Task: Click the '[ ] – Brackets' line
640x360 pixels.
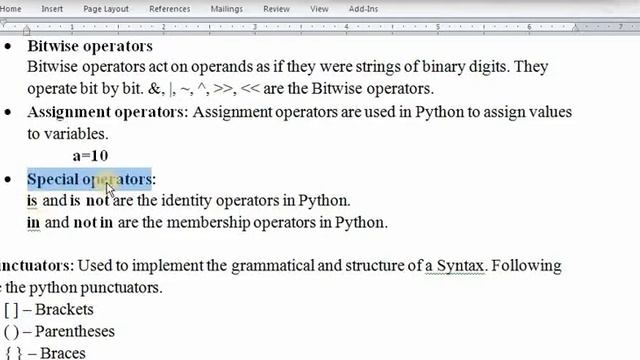Action: coord(49,309)
